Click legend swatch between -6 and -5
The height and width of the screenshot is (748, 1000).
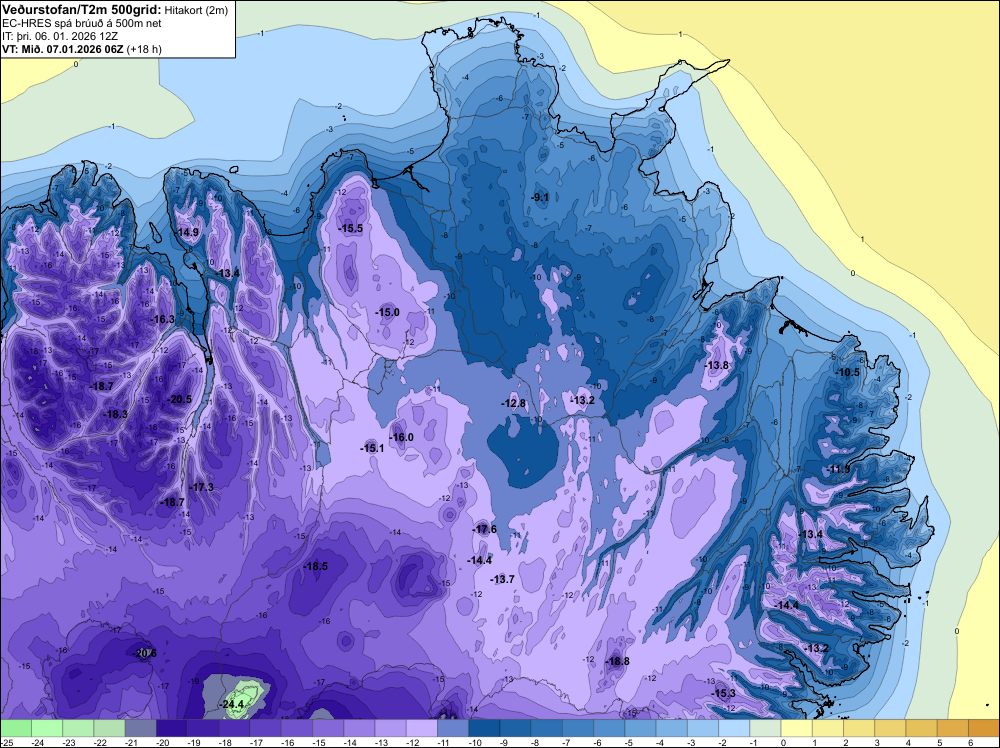pyautogui.click(x=609, y=728)
